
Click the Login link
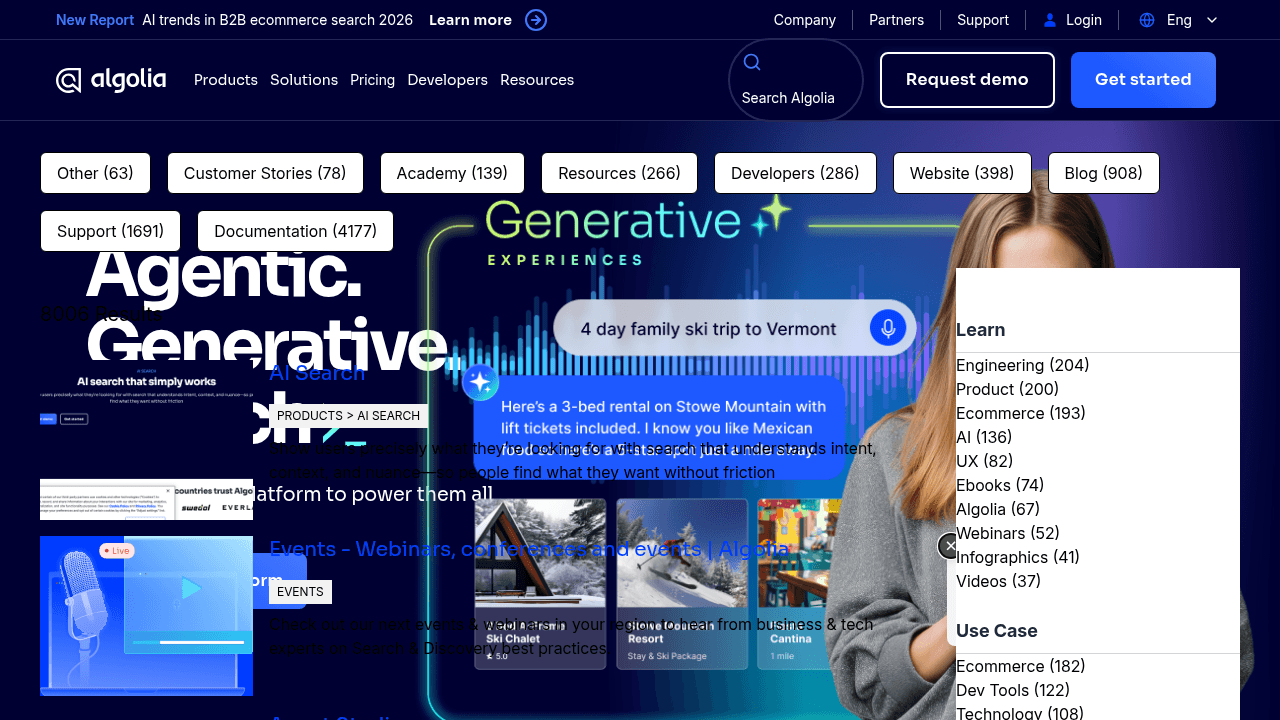click(1084, 20)
